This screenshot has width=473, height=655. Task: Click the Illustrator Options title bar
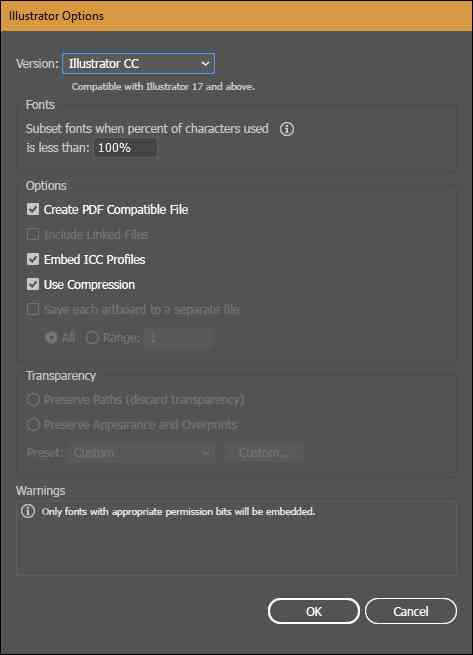[x=236, y=16]
